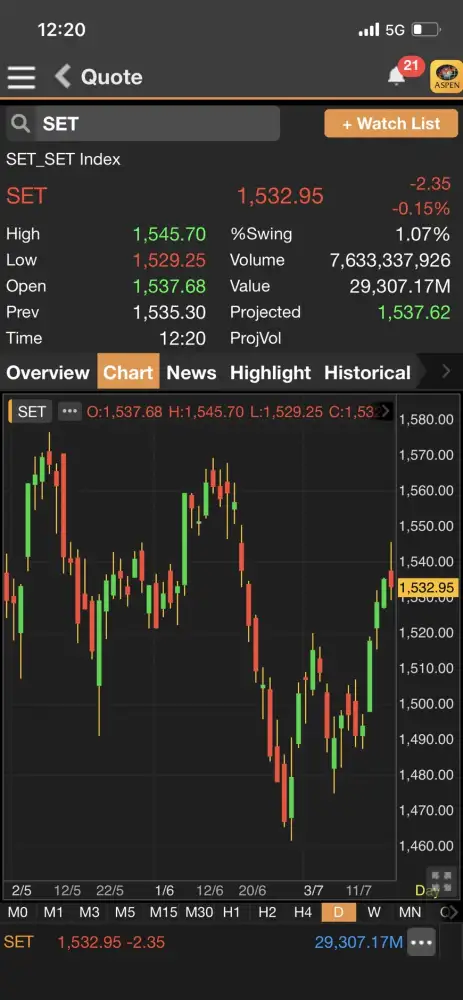Open the hamburger main menu
The width and height of the screenshot is (463, 1000).
[22, 77]
